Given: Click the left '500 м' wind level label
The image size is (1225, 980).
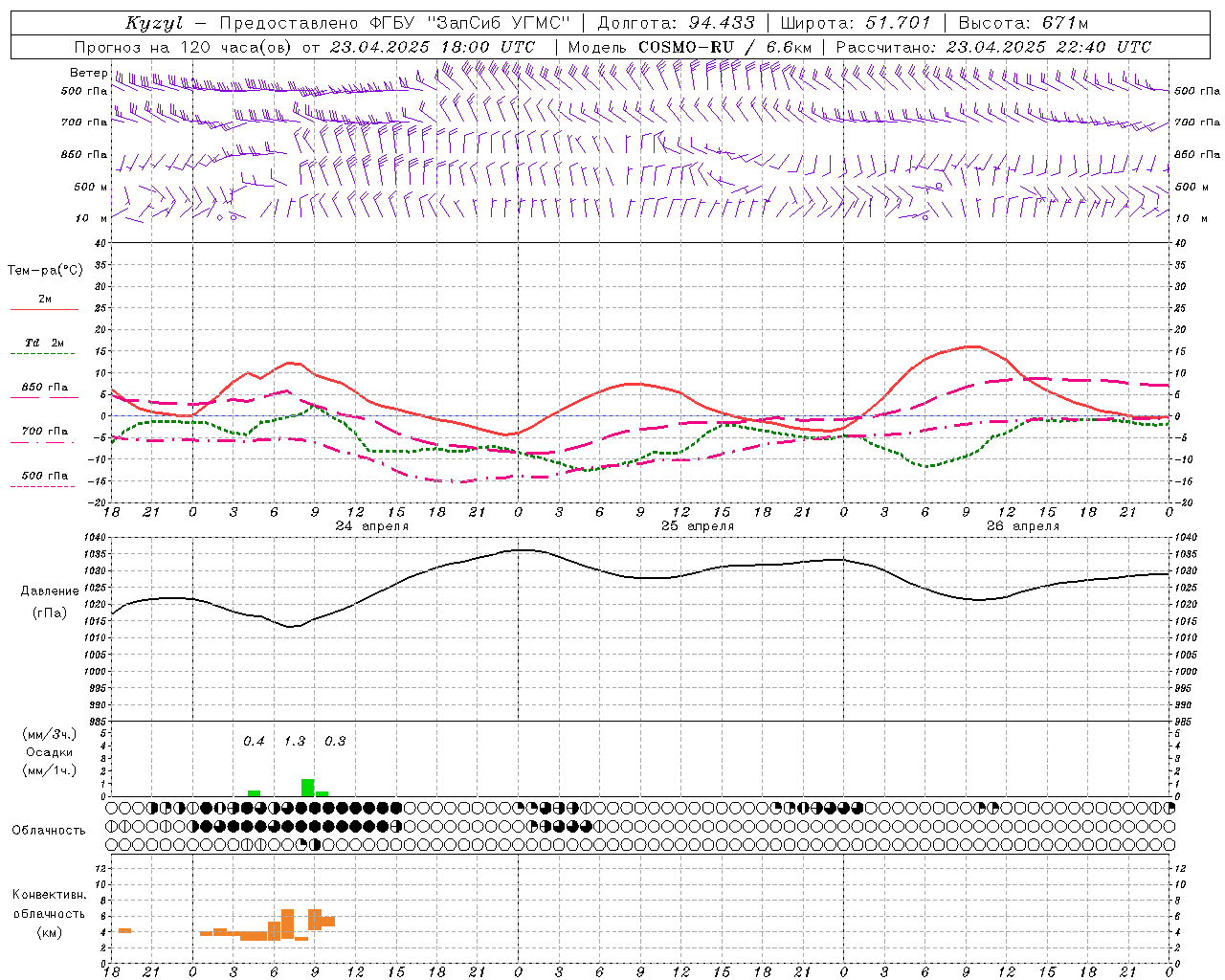Looking at the screenshot, I should click(x=91, y=187).
